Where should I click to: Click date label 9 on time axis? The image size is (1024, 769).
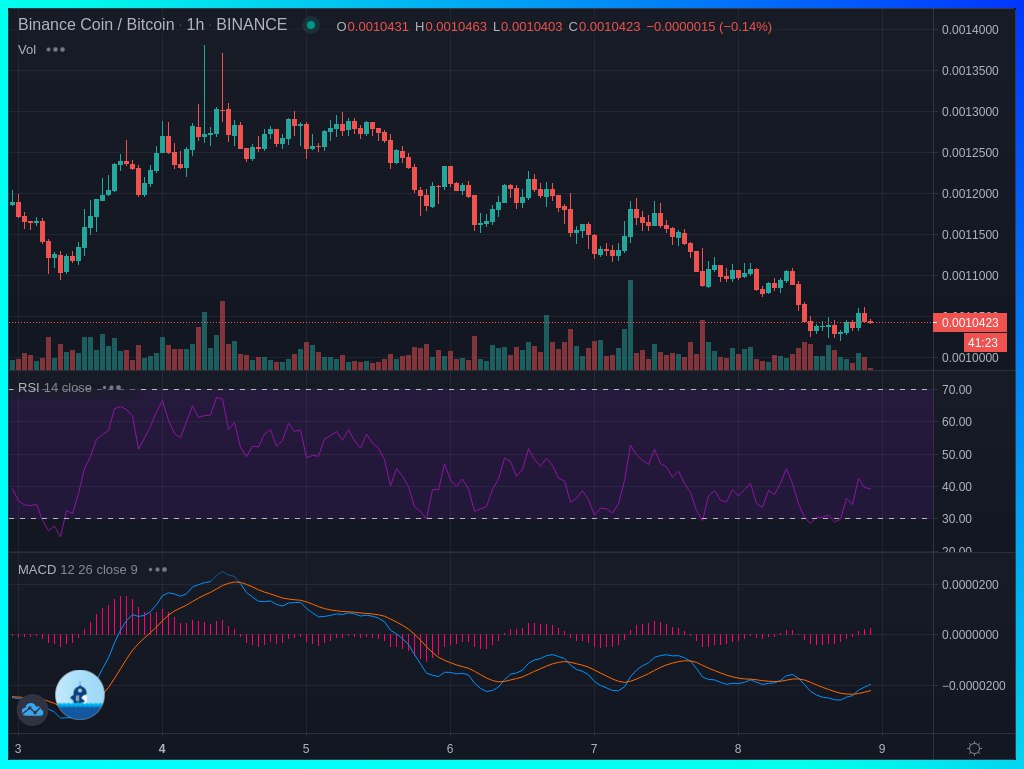point(882,749)
